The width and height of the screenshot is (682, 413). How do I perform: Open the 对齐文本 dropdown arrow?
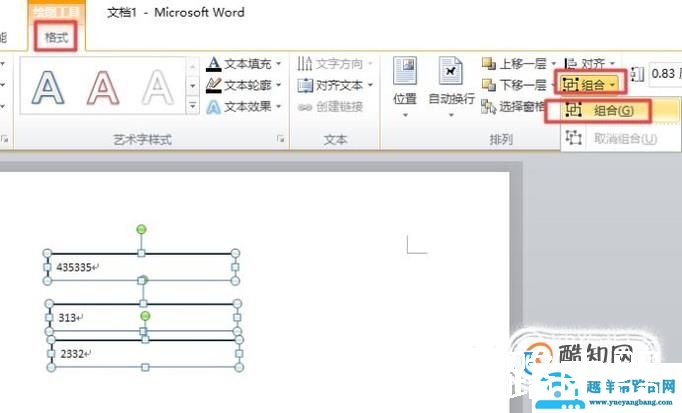(371, 85)
